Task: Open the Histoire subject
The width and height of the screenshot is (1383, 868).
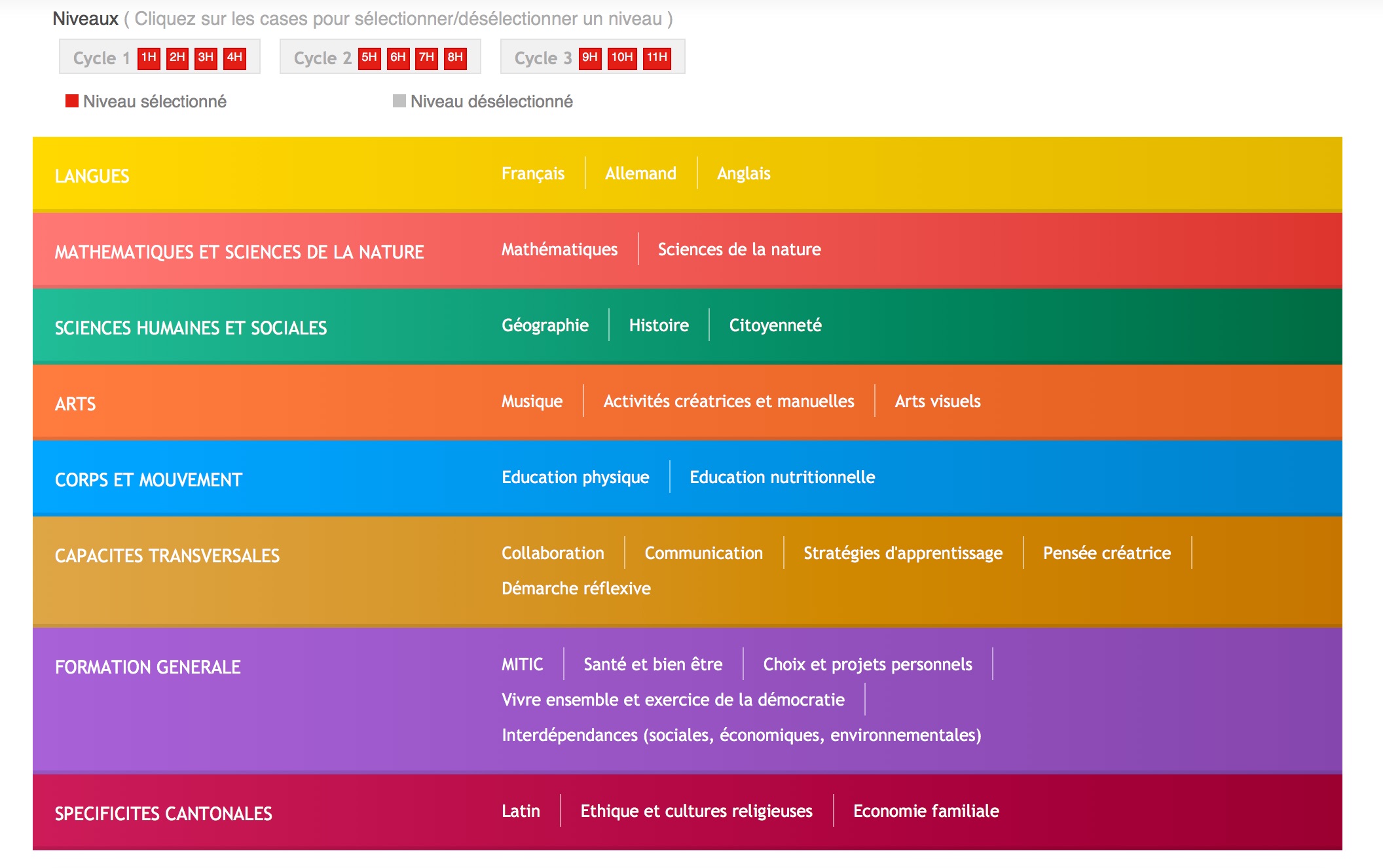Action: (x=658, y=325)
